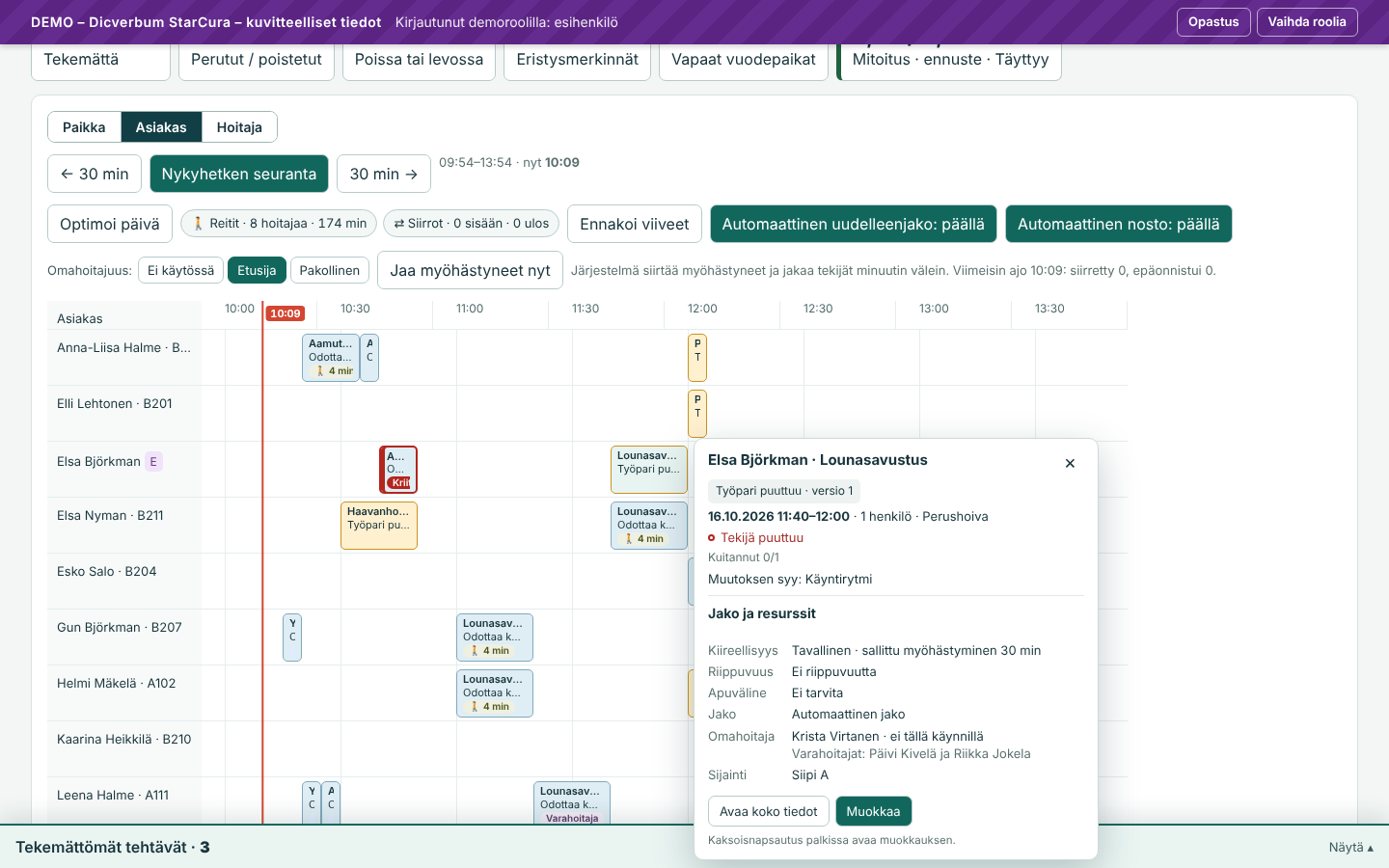Screen dimensions: 1389x868
Task: Go back 30 min with left arrow button
Action: pyautogui.click(x=95, y=174)
